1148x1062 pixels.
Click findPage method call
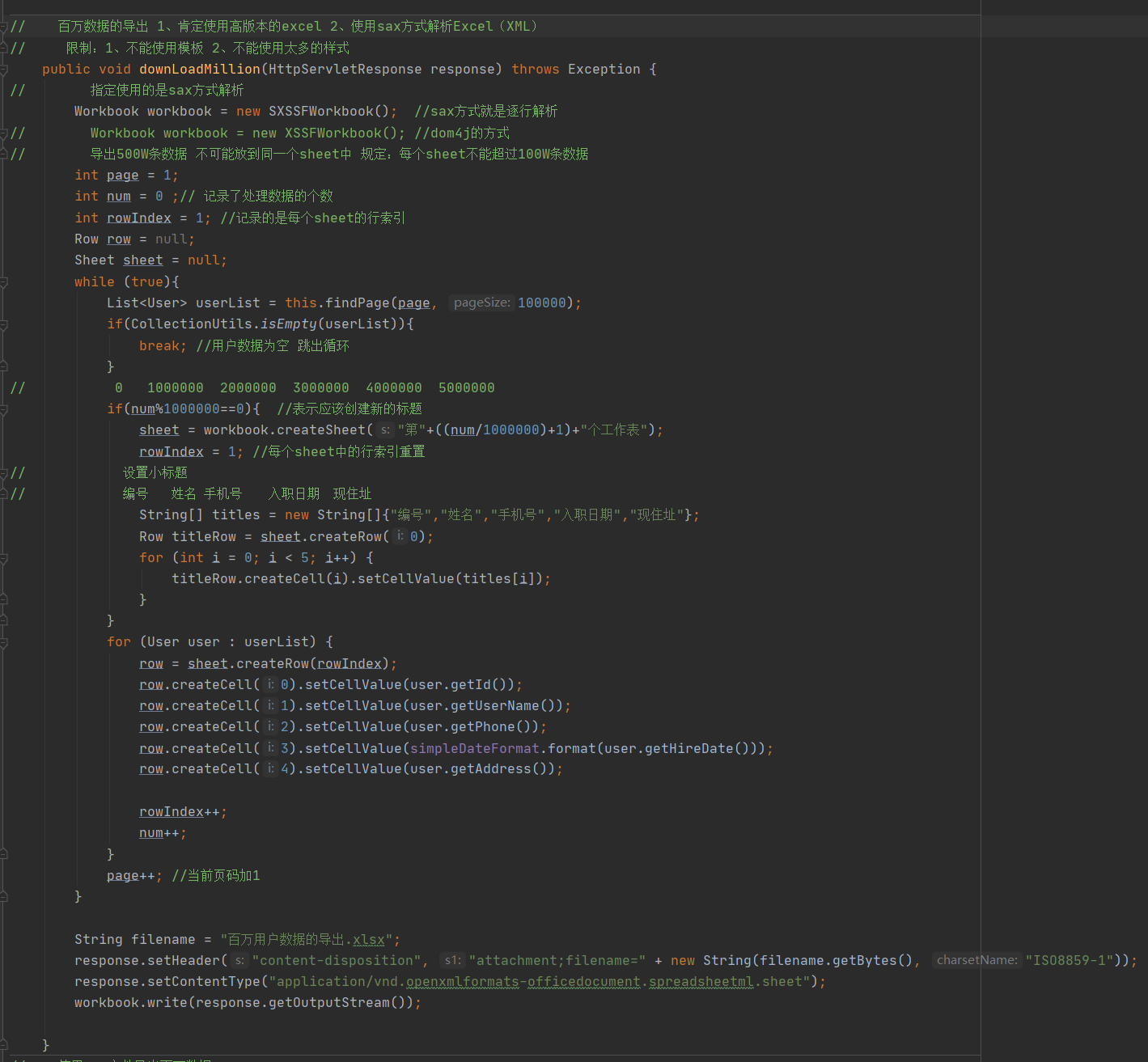[358, 303]
